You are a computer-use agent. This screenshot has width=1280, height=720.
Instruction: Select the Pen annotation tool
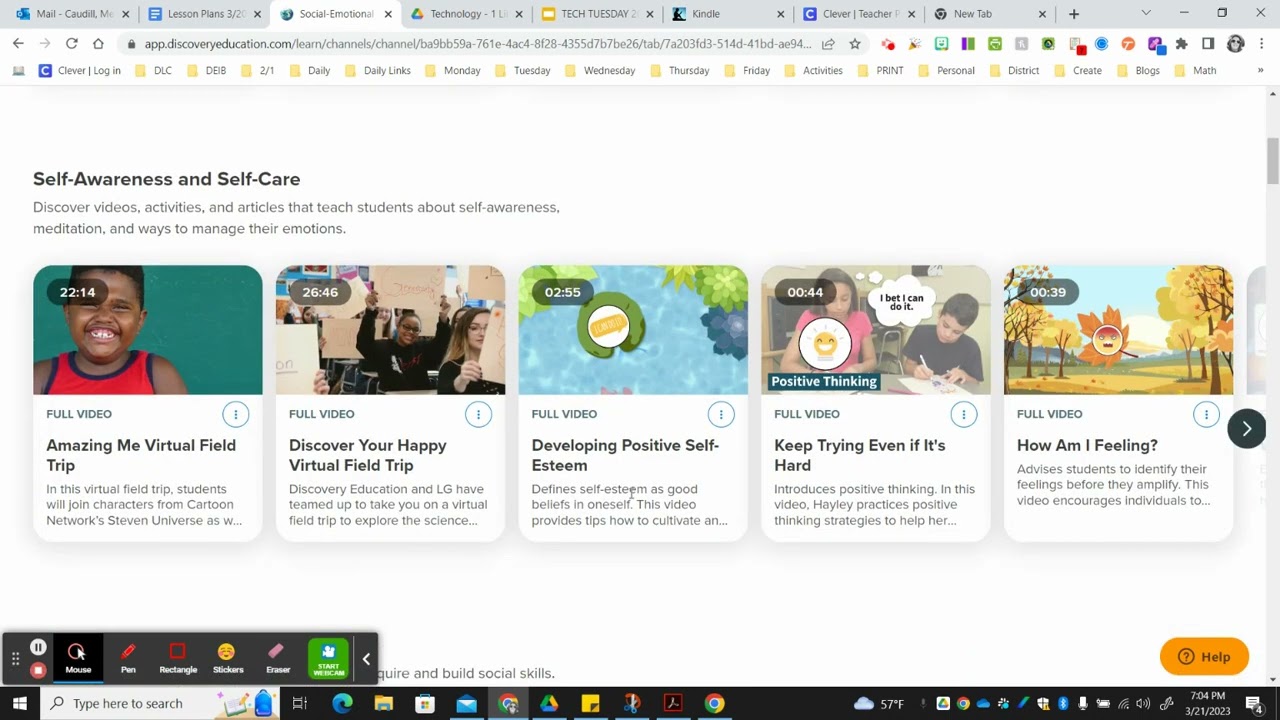click(128, 658)
